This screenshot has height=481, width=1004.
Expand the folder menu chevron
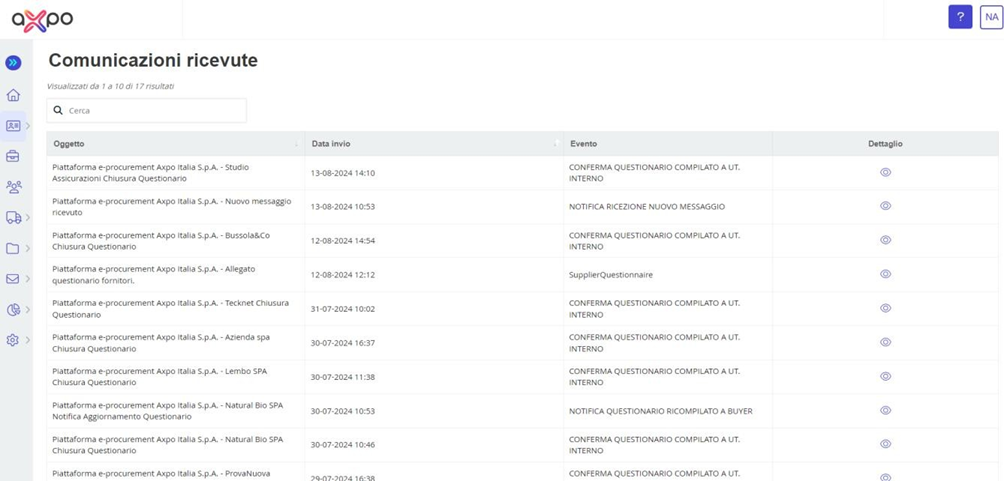point(28,248)
